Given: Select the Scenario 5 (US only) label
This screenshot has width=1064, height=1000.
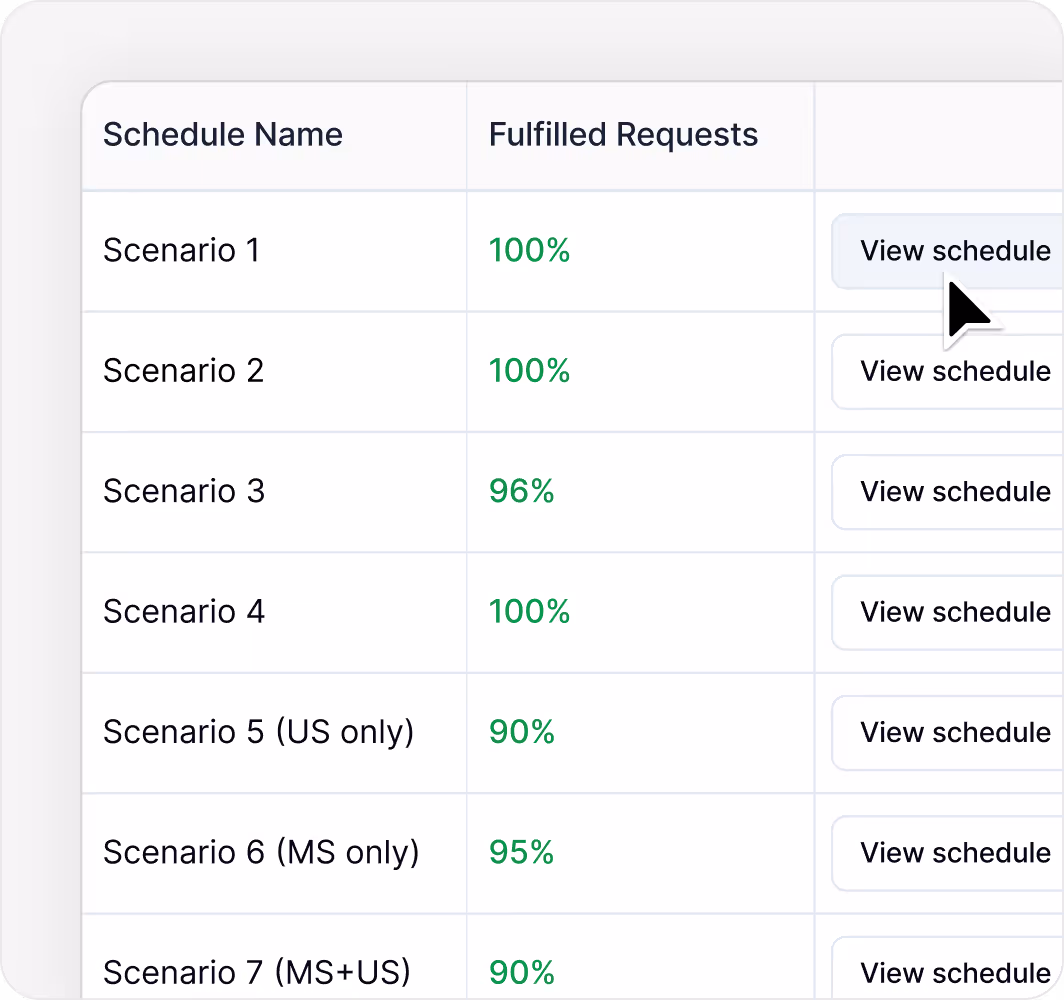Looking at the screenshot, I should tap(260, 732).
